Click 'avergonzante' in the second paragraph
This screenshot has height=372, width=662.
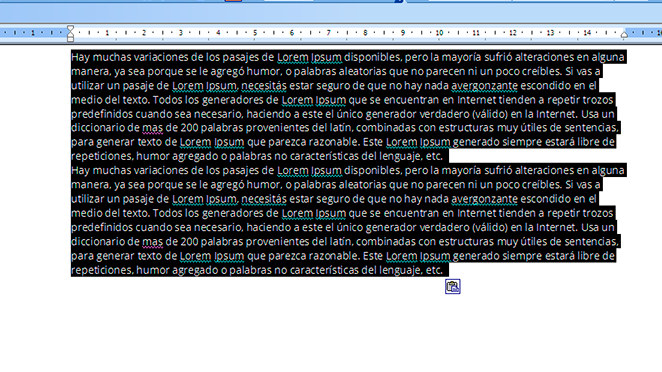[484, 199]
